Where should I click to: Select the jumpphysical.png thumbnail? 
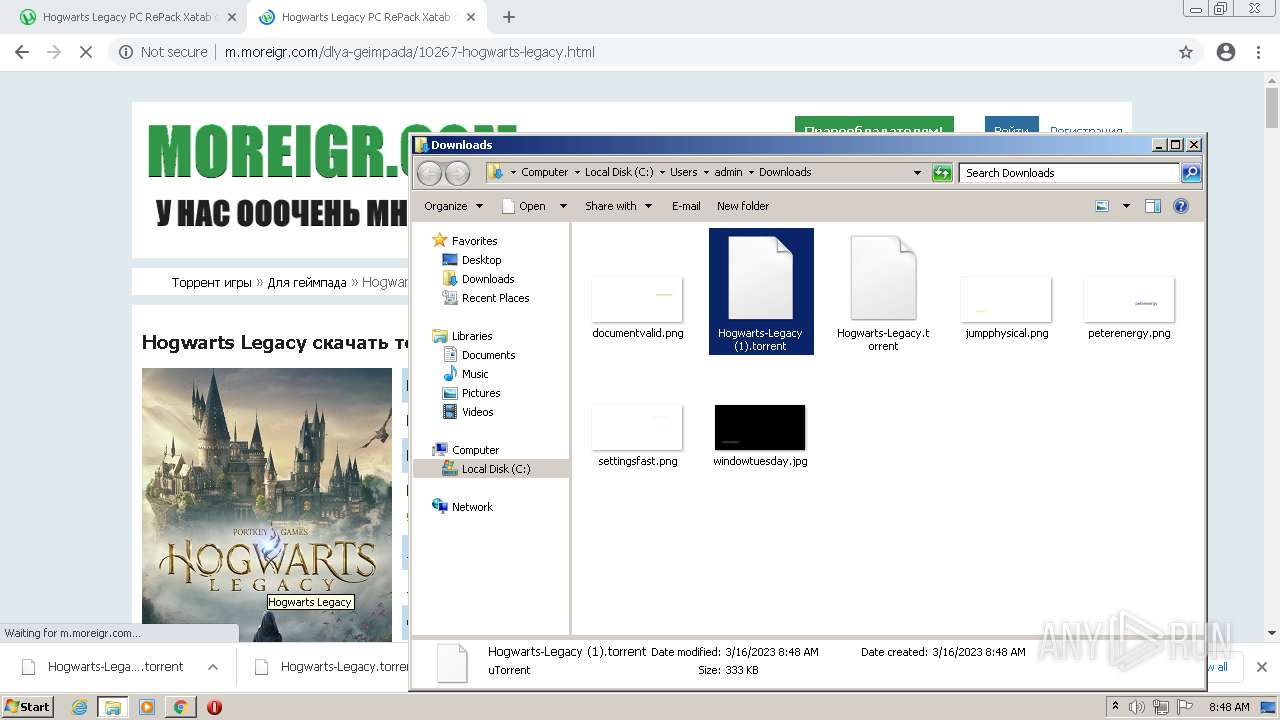click(1006, 300)
